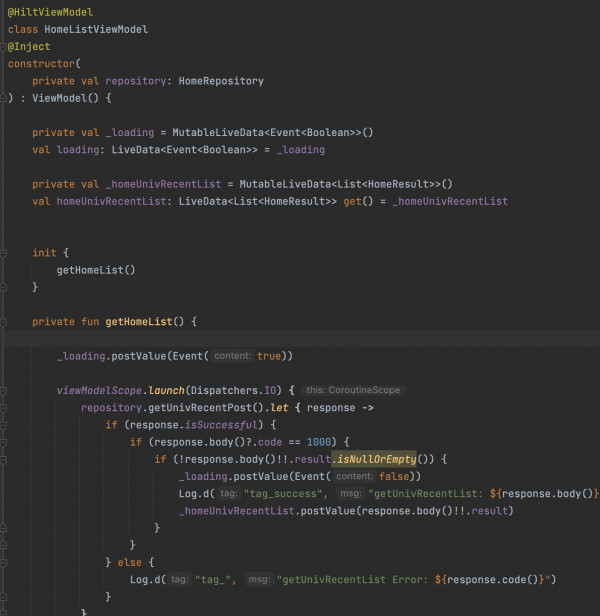Click response.code() in the error log
This screenshot has width=600, height=616.
(493, 580)
